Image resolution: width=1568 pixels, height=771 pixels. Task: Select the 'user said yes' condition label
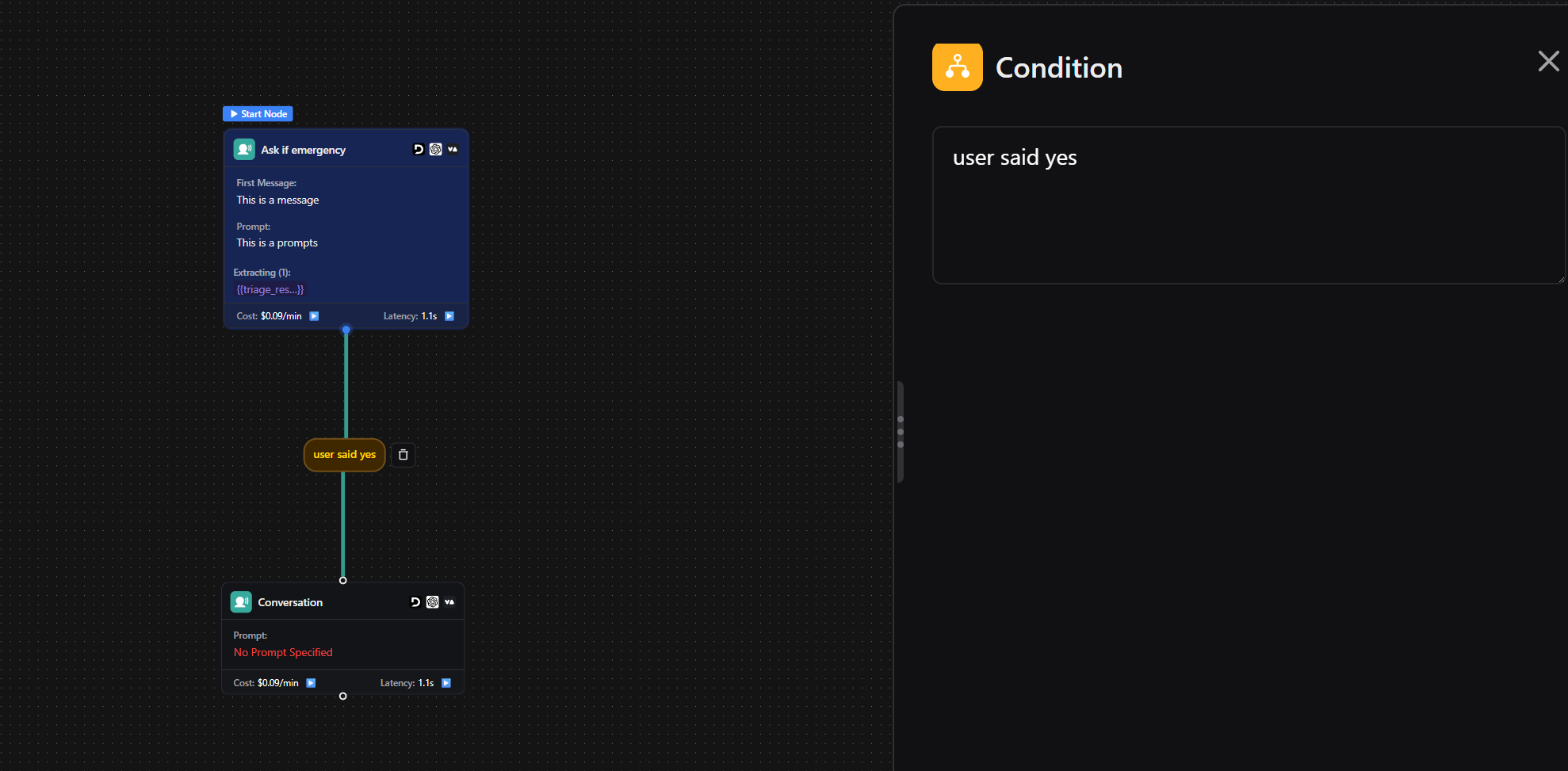(344, 455)
